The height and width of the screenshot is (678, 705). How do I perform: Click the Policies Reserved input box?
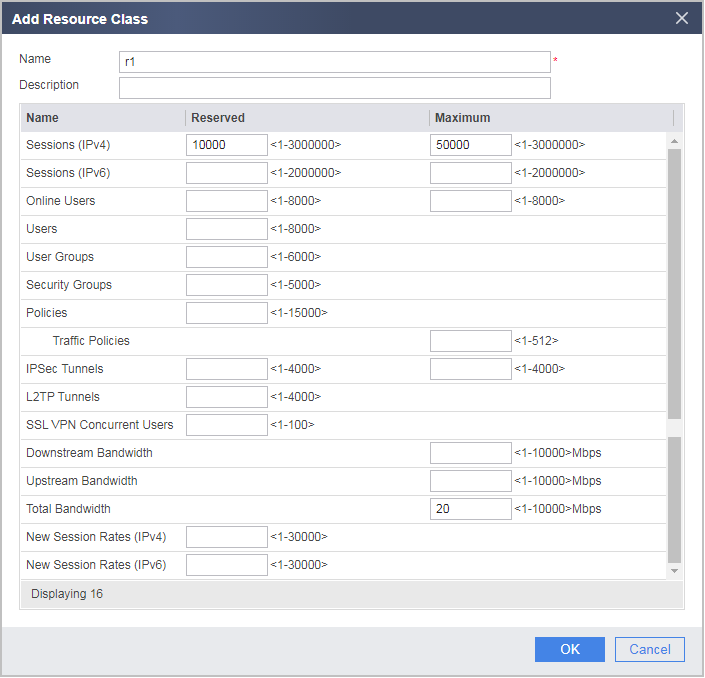click(x=227, y=313)
